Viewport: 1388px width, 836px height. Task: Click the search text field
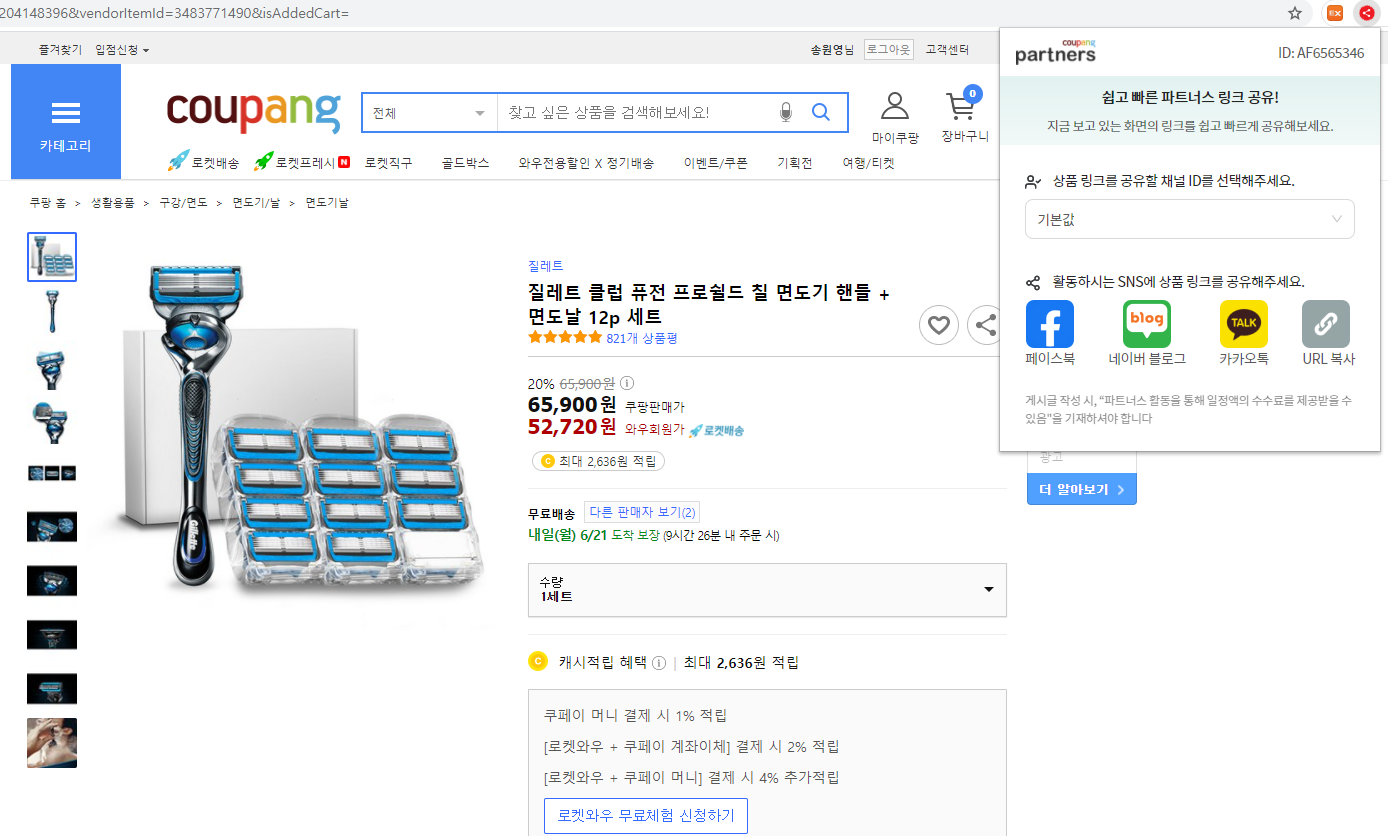[x=636, y=113]
